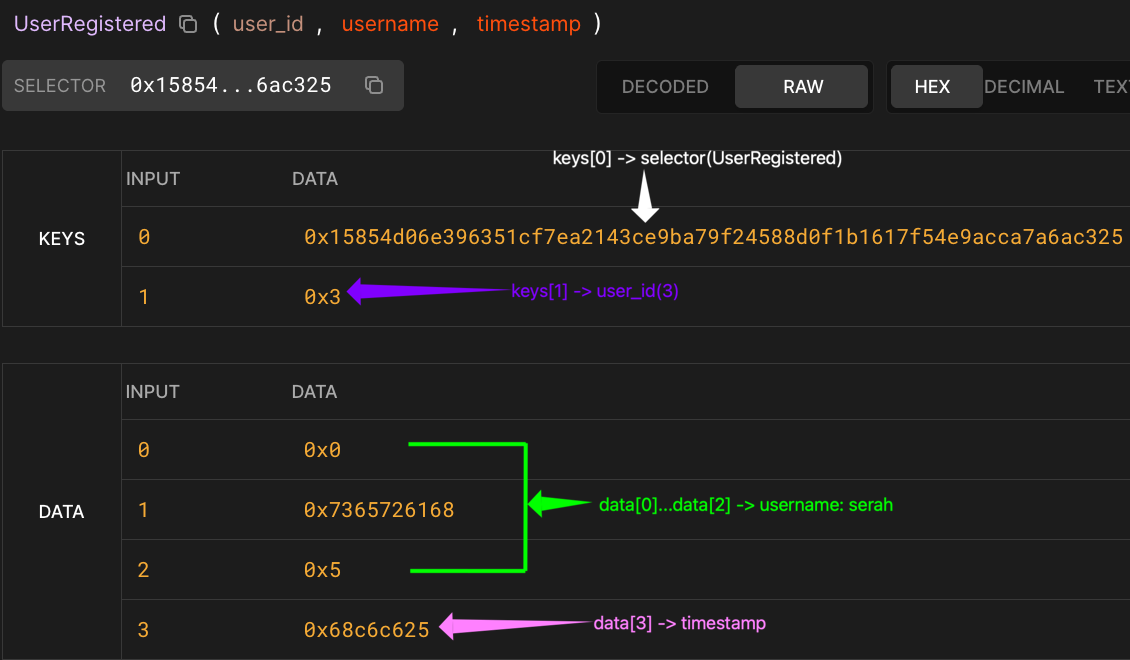Viewport: 1130px width, 660px height.
Task: Select the timestamp parameter label
Action: pos(529,24)
